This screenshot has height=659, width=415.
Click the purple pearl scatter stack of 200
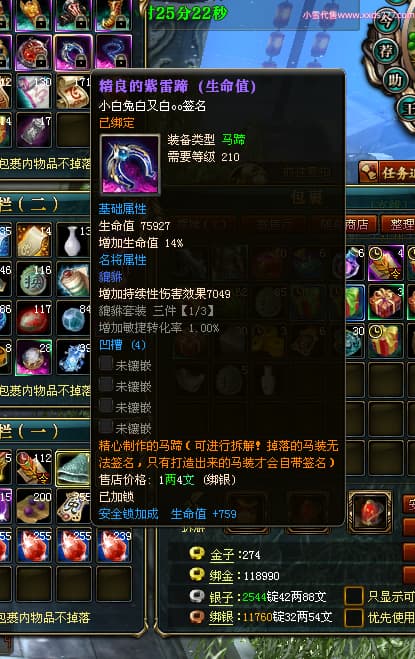point(34,506)
